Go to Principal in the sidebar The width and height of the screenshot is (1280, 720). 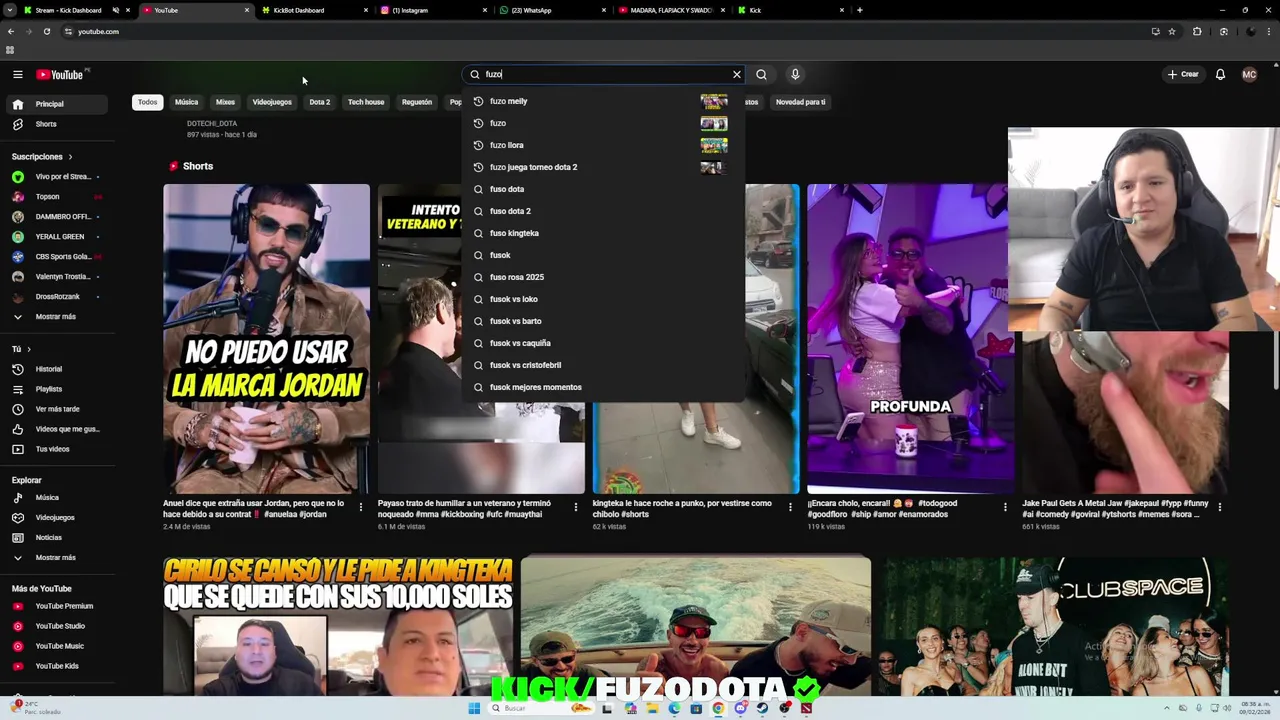pyautogui.click(x=58, y=104)
